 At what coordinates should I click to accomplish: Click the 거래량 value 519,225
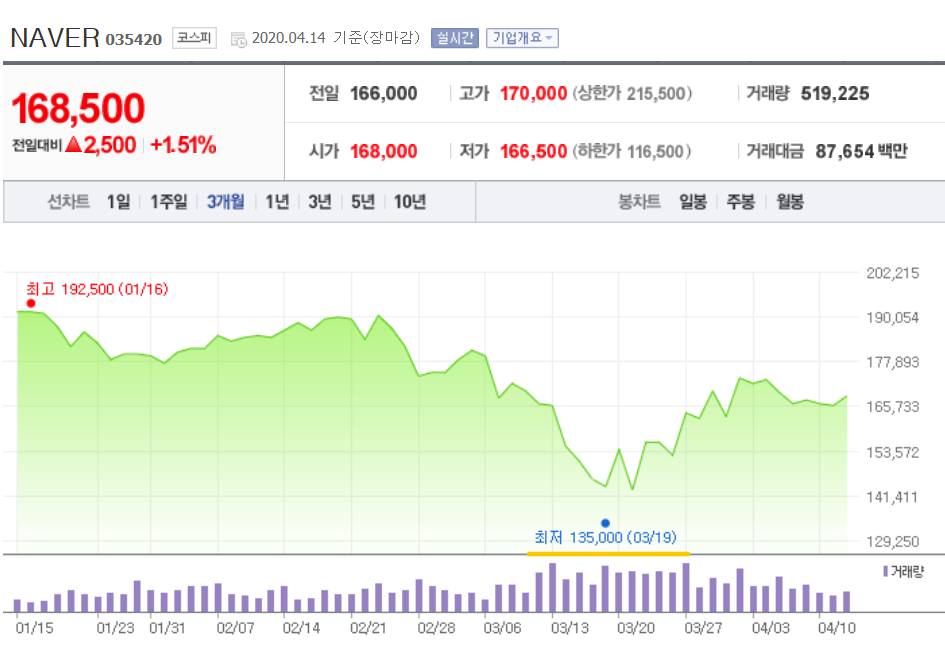(x=835, y=93)
